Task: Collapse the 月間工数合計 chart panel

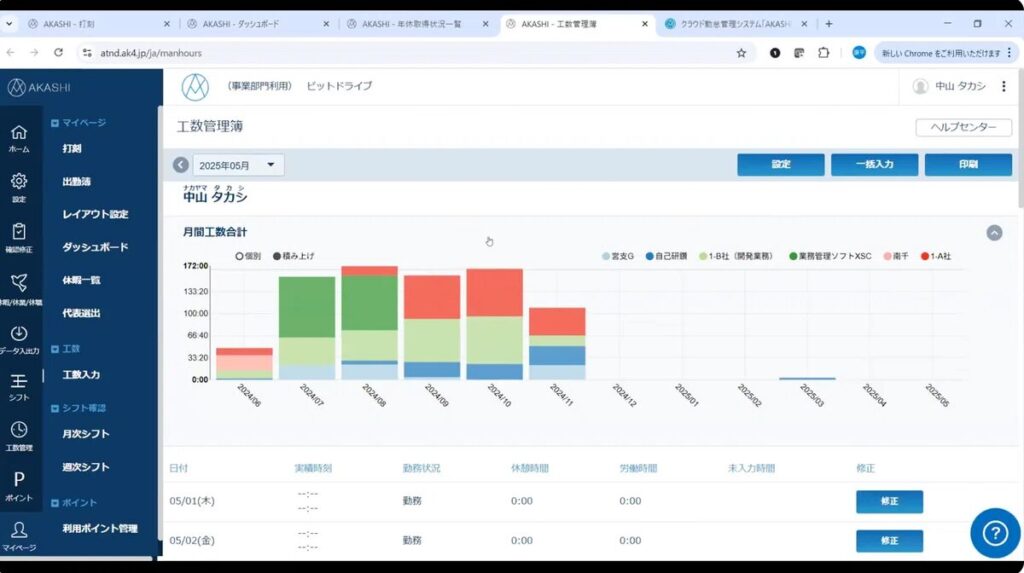Action: 994,232
